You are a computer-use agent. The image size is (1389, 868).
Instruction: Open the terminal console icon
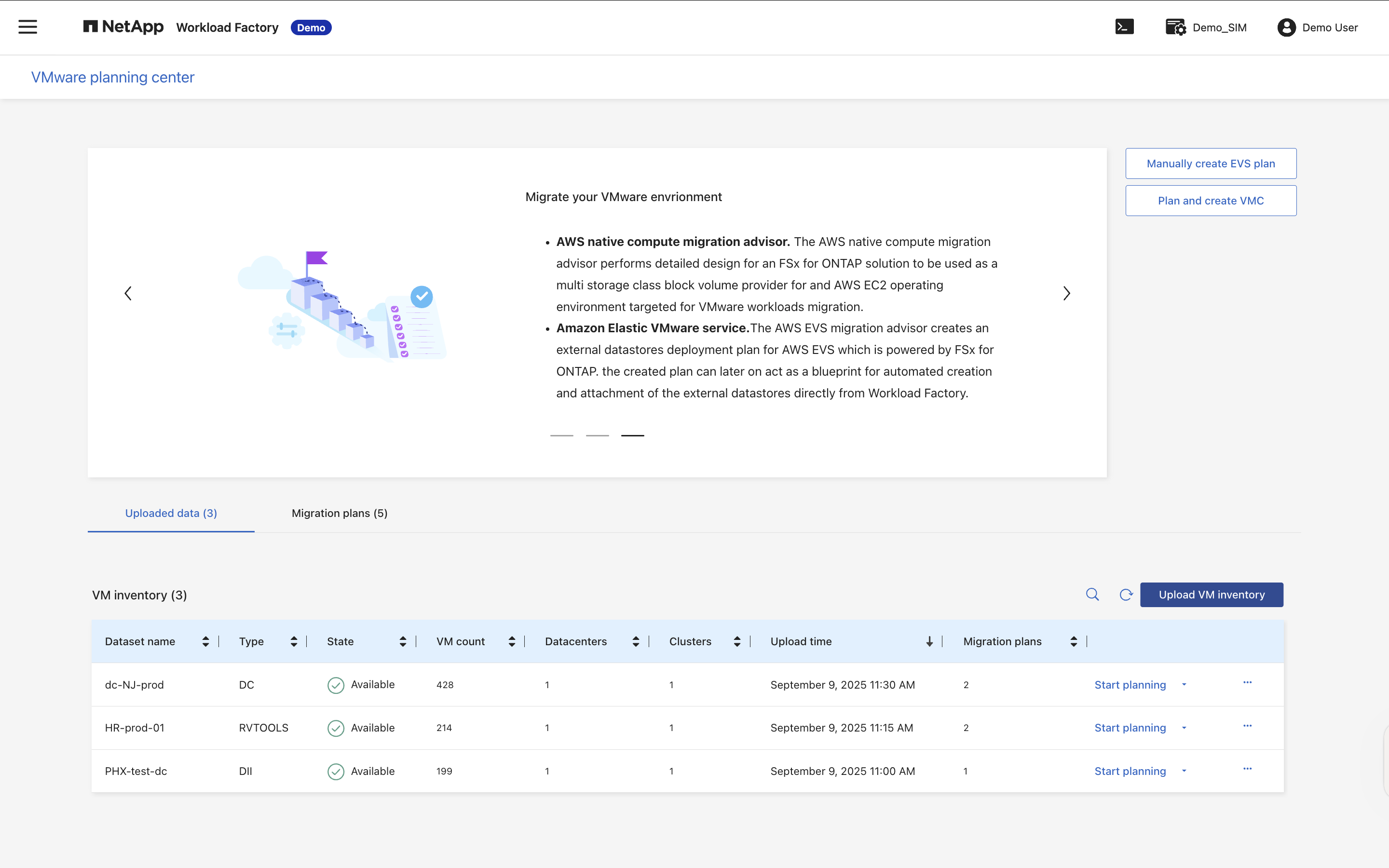(x=1124, y=27)
